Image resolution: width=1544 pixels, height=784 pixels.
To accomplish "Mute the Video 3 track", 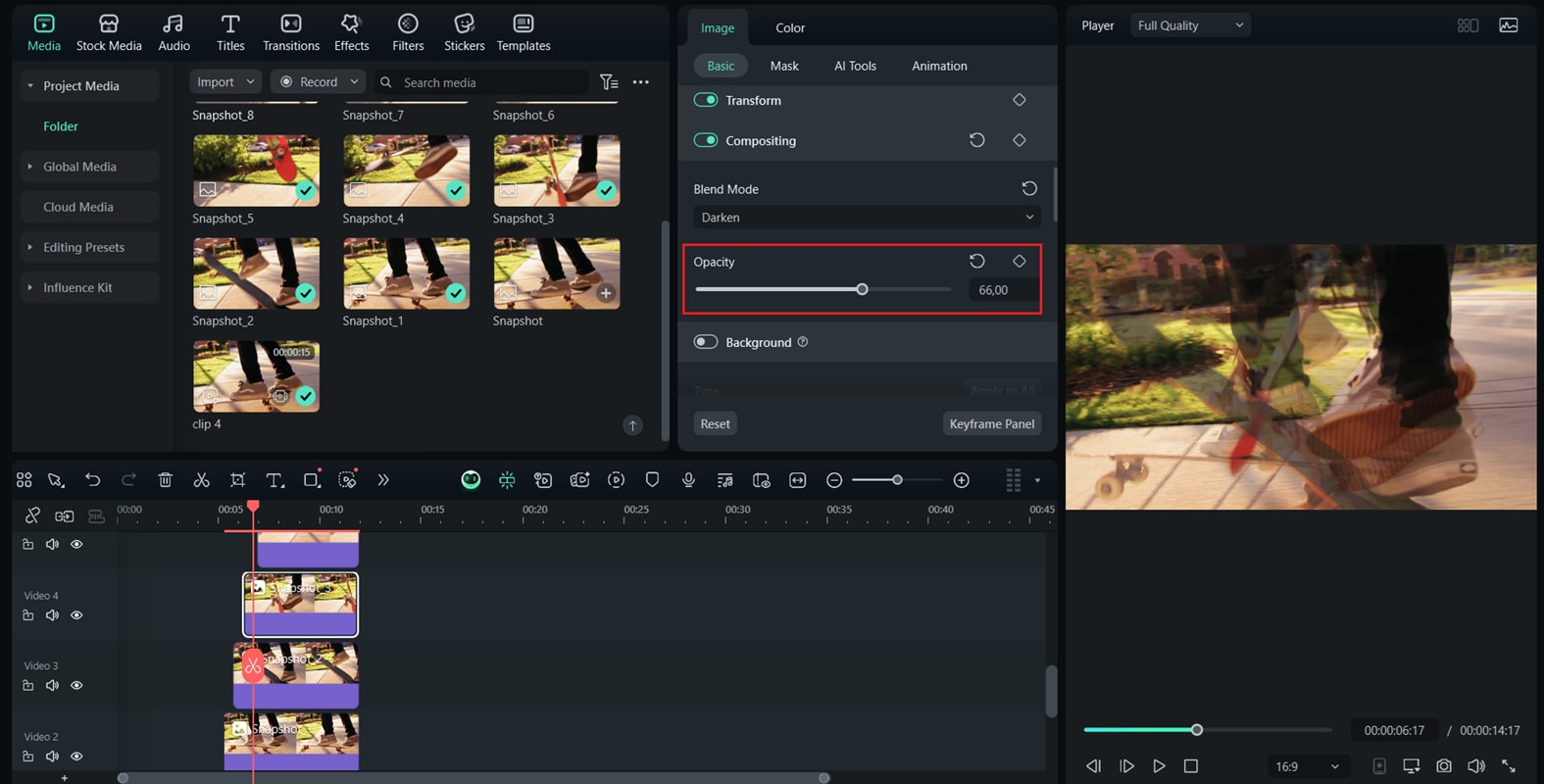I will (52, 685).
